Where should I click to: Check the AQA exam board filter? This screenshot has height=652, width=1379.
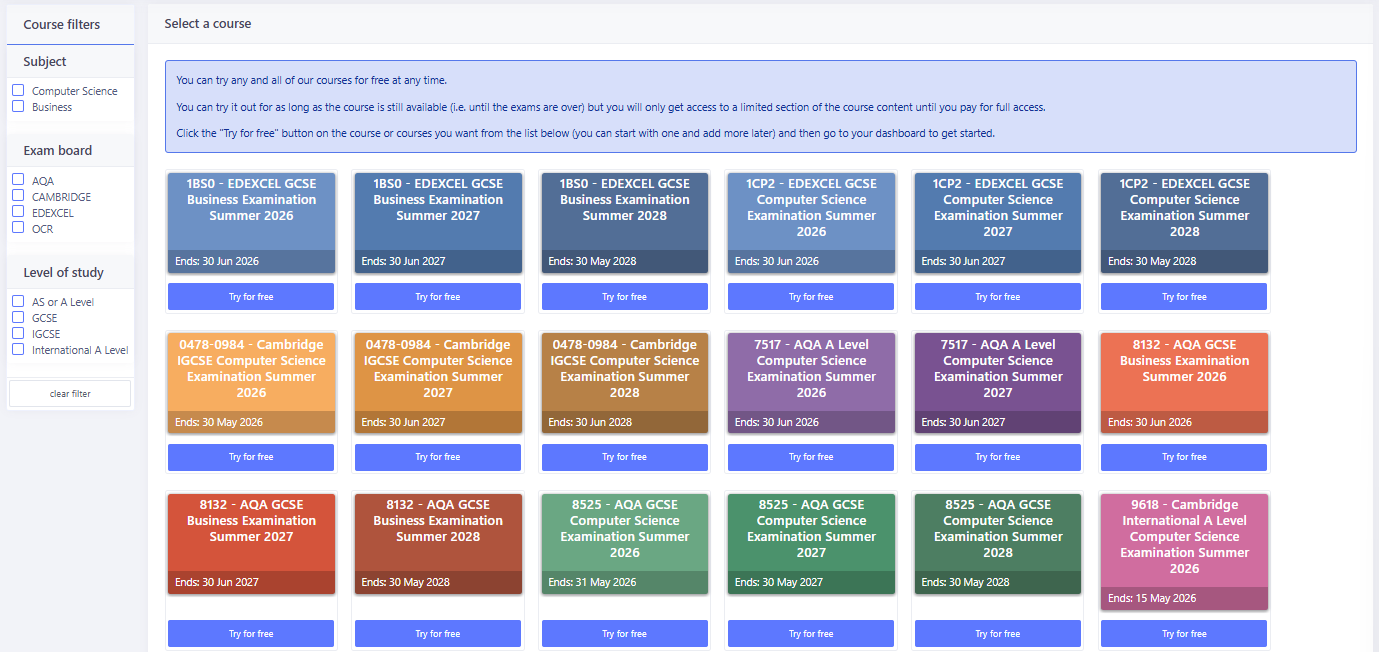click(x=18, y=180)
